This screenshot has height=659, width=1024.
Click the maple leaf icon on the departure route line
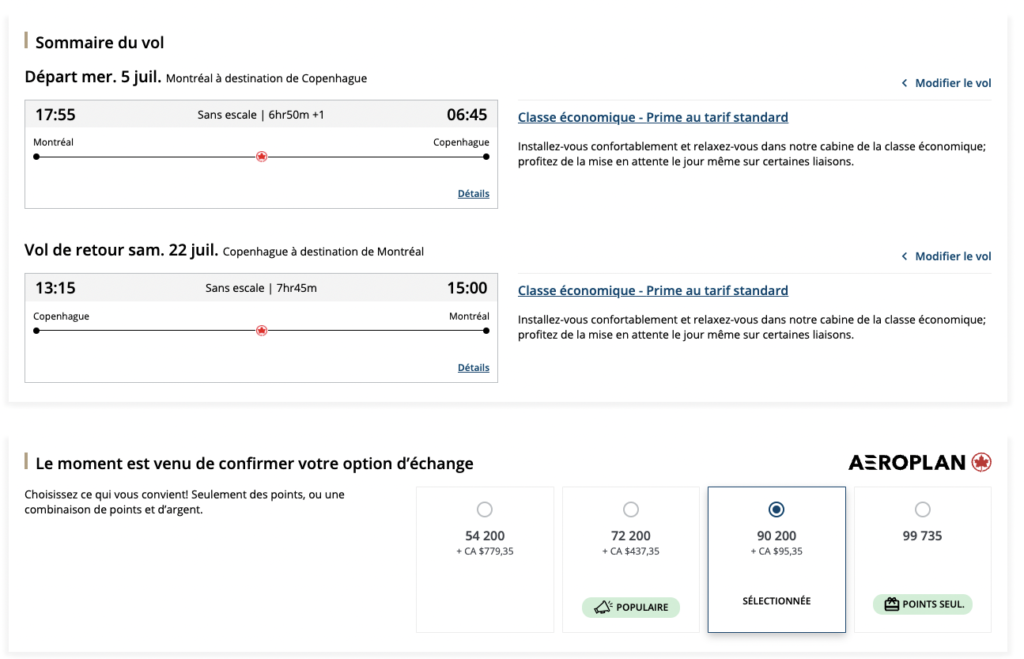pos(261,156)
